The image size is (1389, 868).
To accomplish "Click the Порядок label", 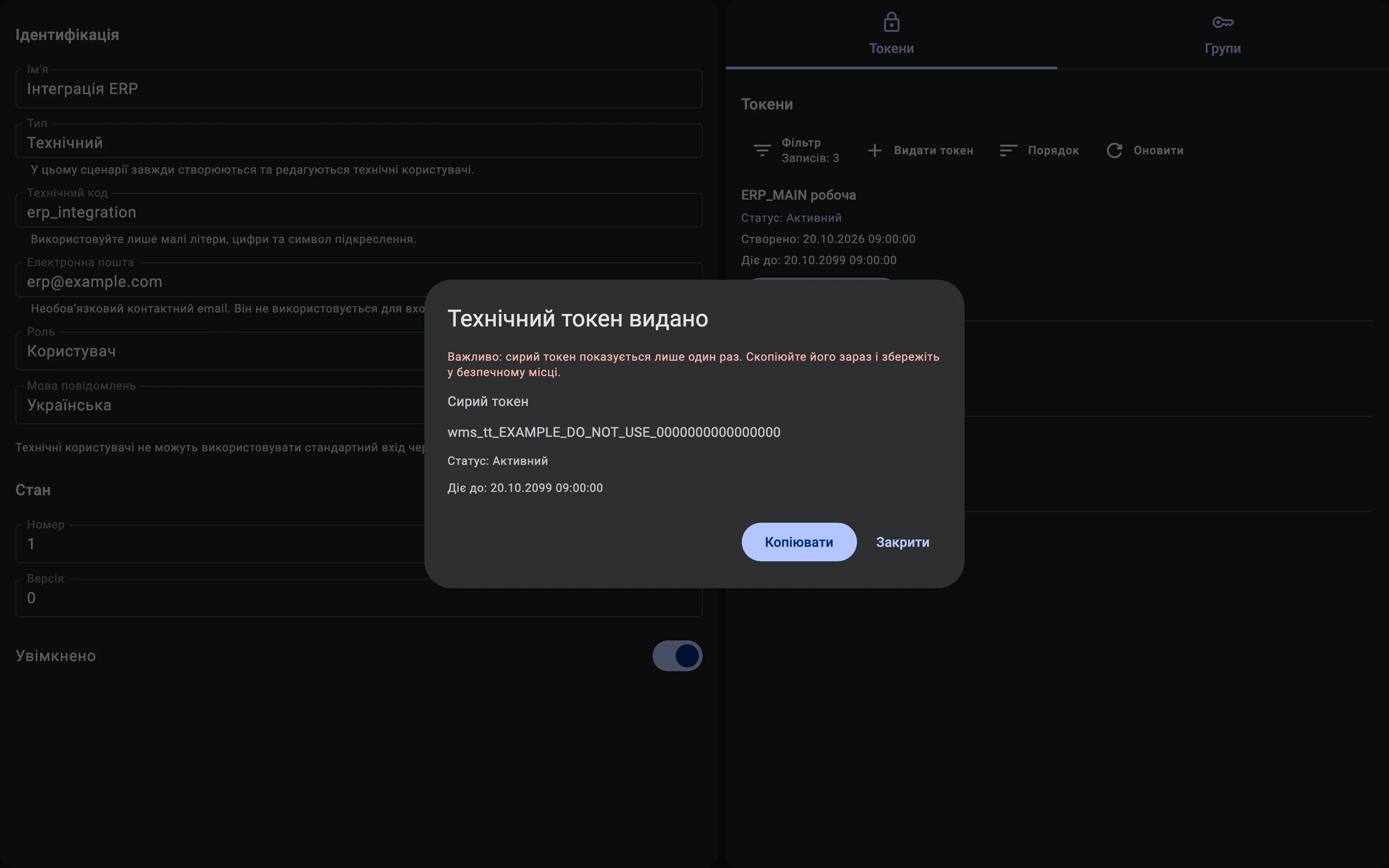I will tap(1053, 150).
